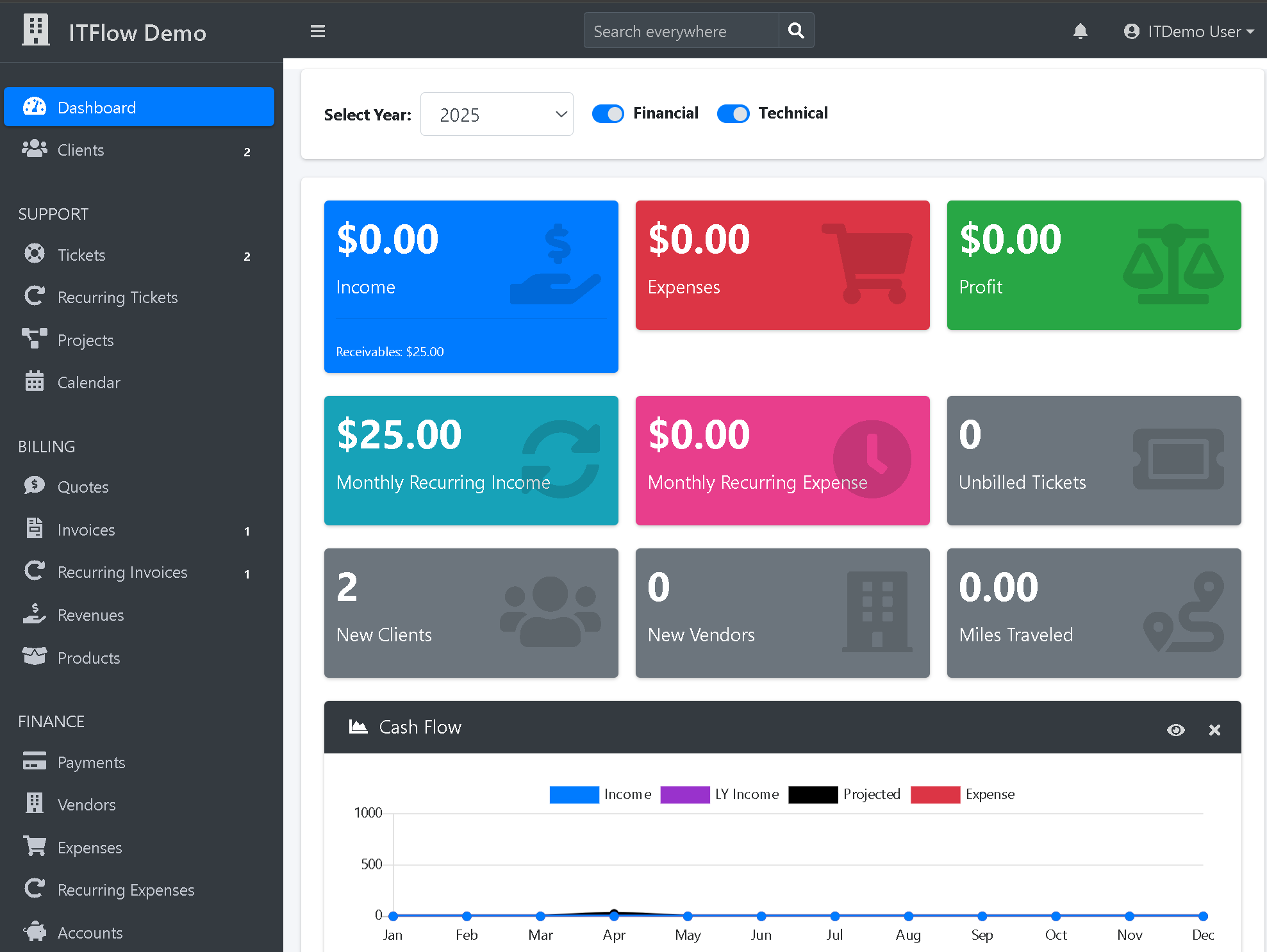
Task: Open the Select Year dropdown
Action: pyautogui.click(x=497, y=115)
